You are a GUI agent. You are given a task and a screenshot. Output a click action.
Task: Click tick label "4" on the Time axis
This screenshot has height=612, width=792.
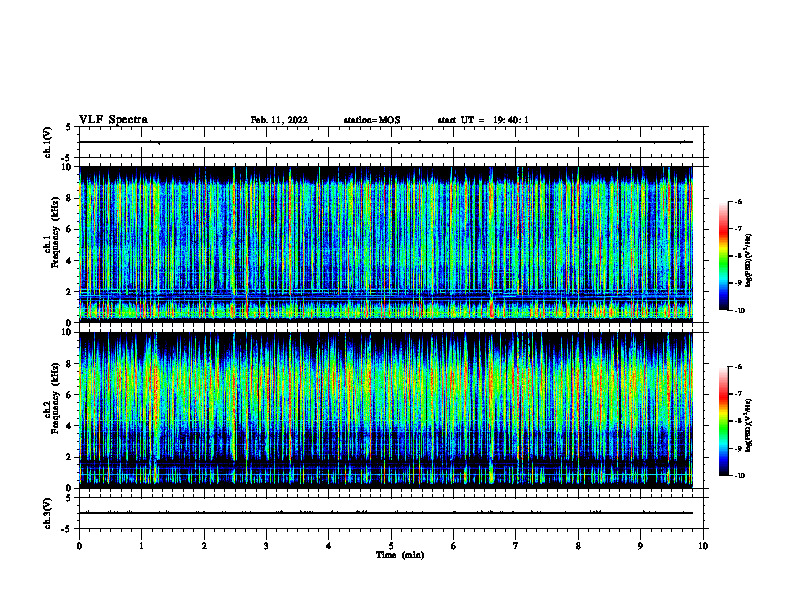click(329, 546)
